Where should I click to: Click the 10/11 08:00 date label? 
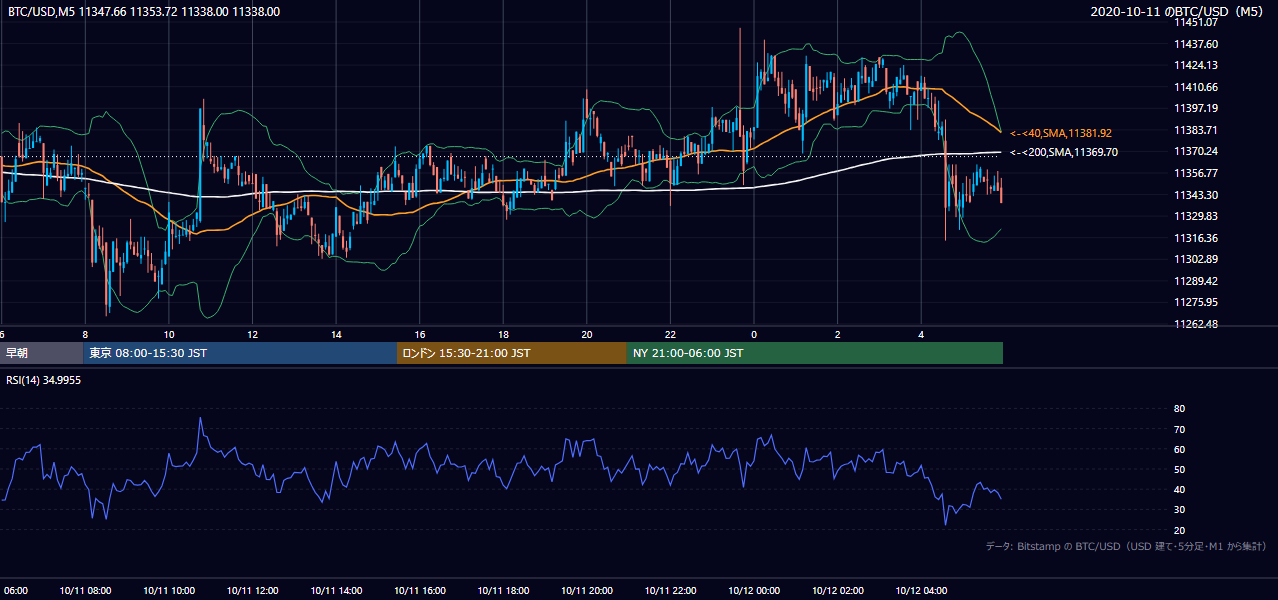coord(86,591)
